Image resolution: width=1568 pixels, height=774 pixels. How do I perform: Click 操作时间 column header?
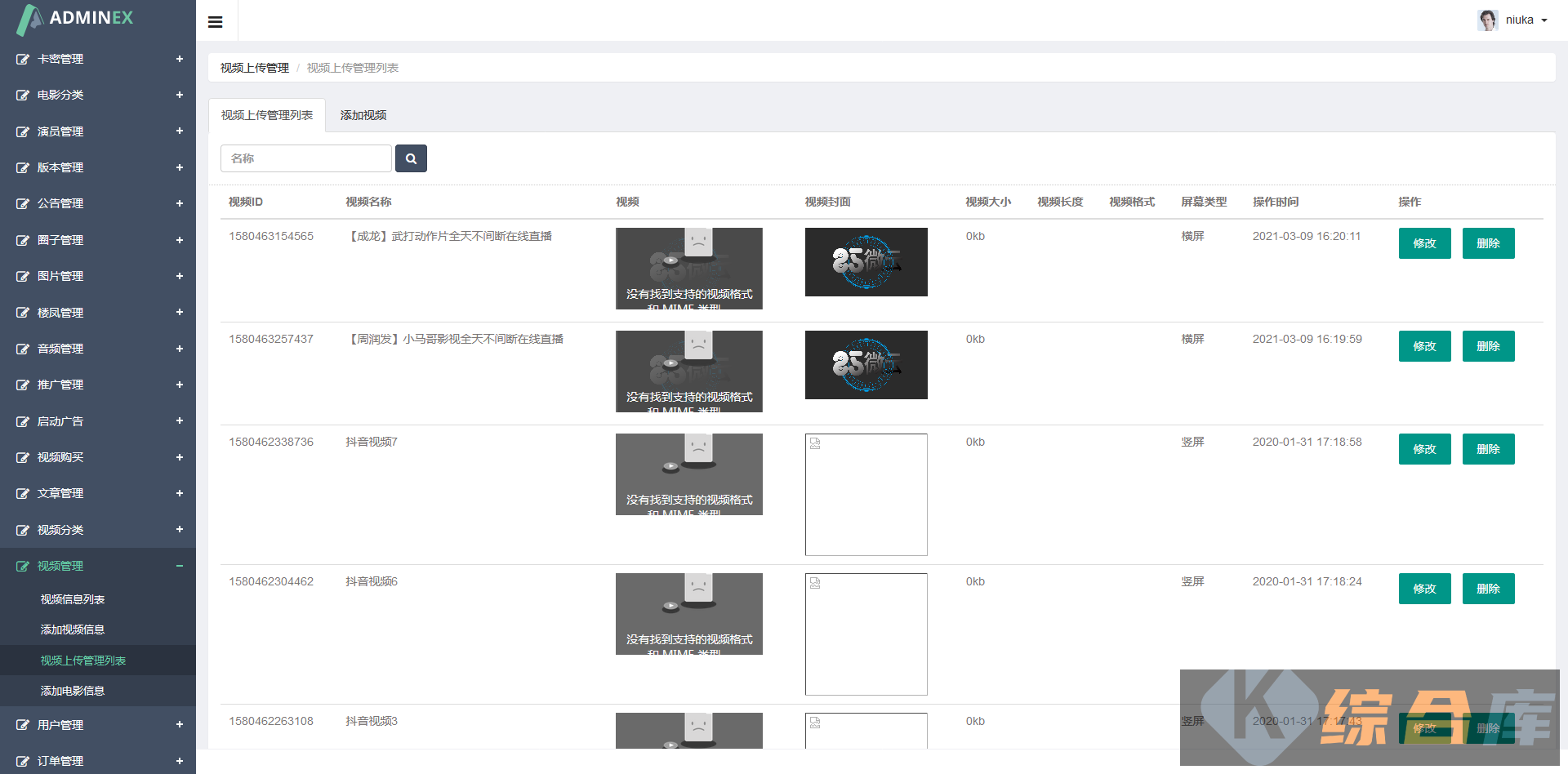(x=1276, y=202)
